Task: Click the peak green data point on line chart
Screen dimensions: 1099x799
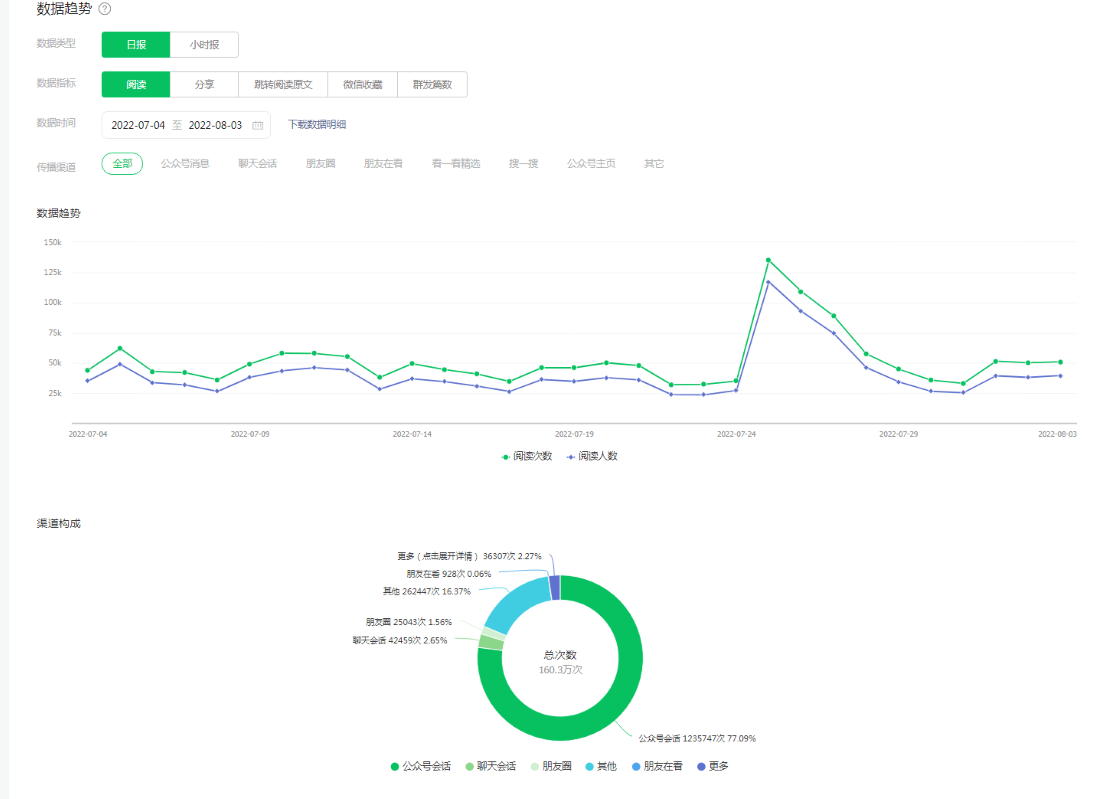Action: click(x=768, y=260)
